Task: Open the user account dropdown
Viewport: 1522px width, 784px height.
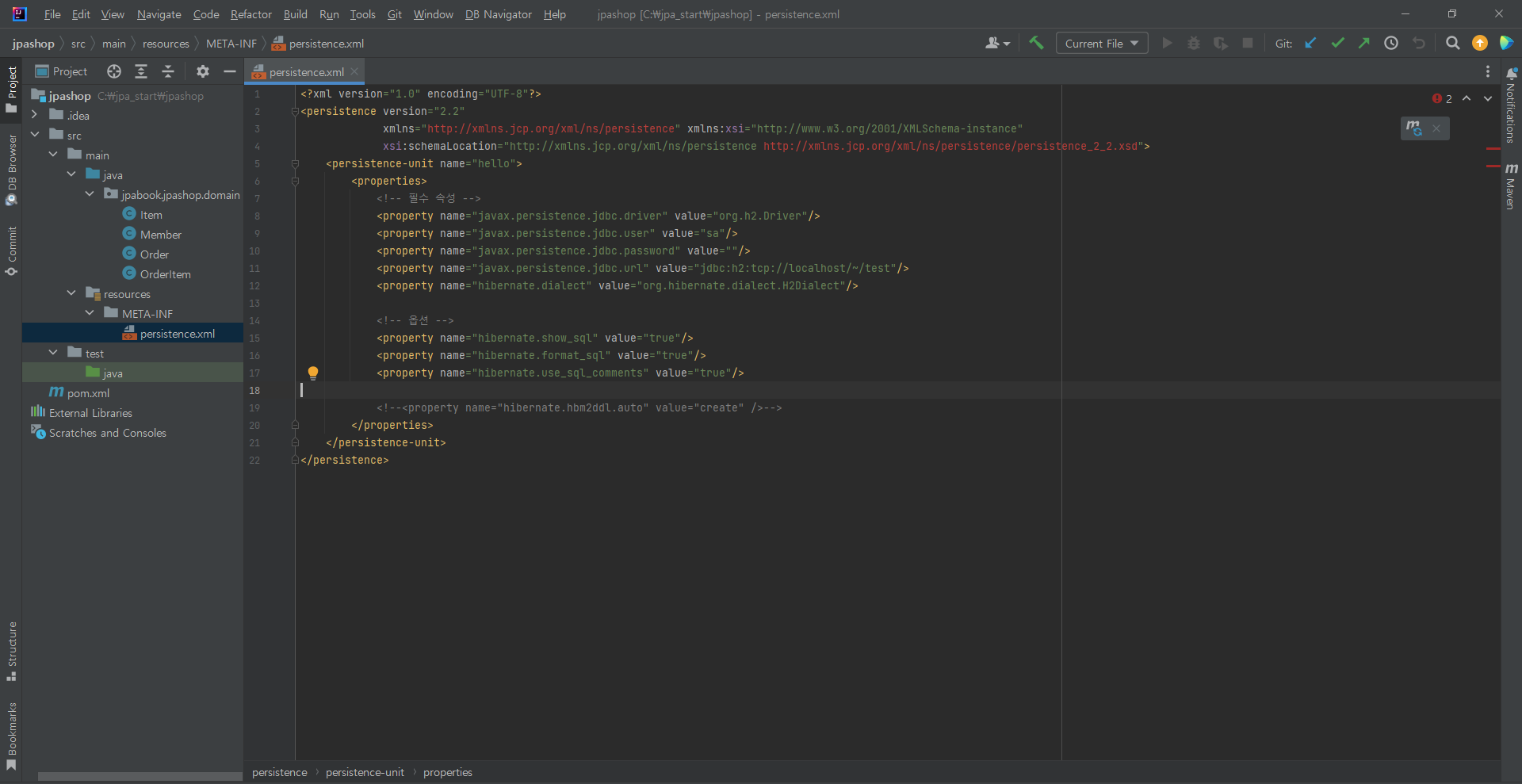Action: tap(997, 43)
